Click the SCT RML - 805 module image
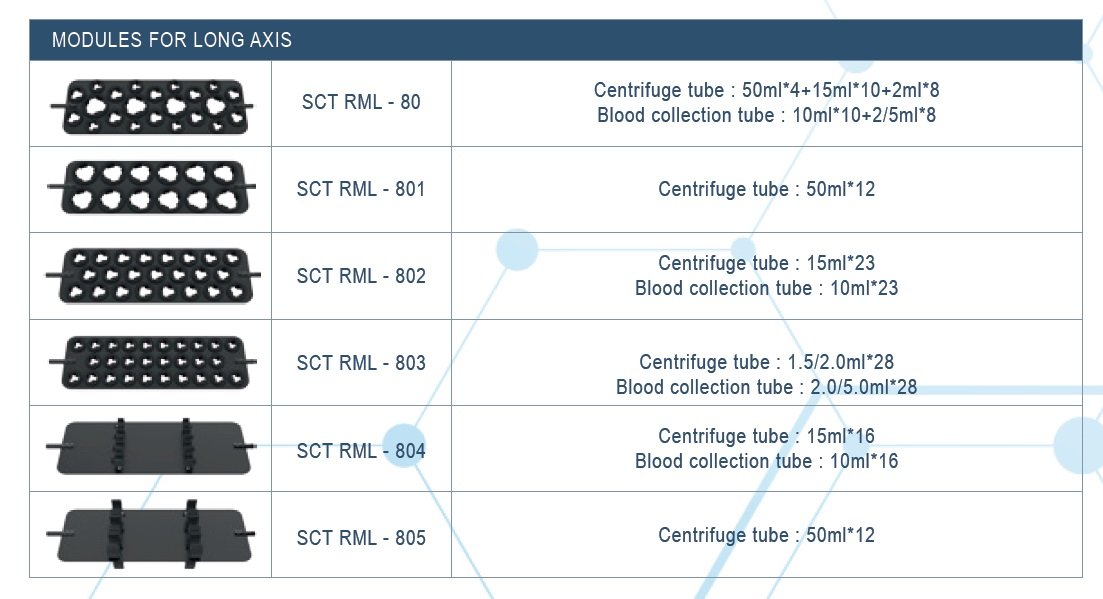Viewport: 1103px width, 599px height. [x=151, y=537]
